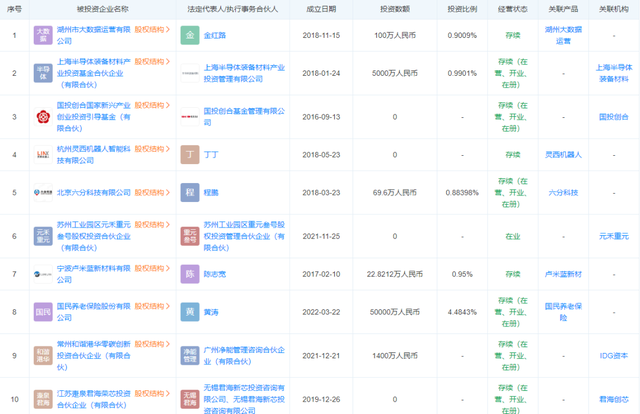
Task: Expand 股权结构 for 宁波卢米蓝新材料
Action: click(x=152, y=269)
